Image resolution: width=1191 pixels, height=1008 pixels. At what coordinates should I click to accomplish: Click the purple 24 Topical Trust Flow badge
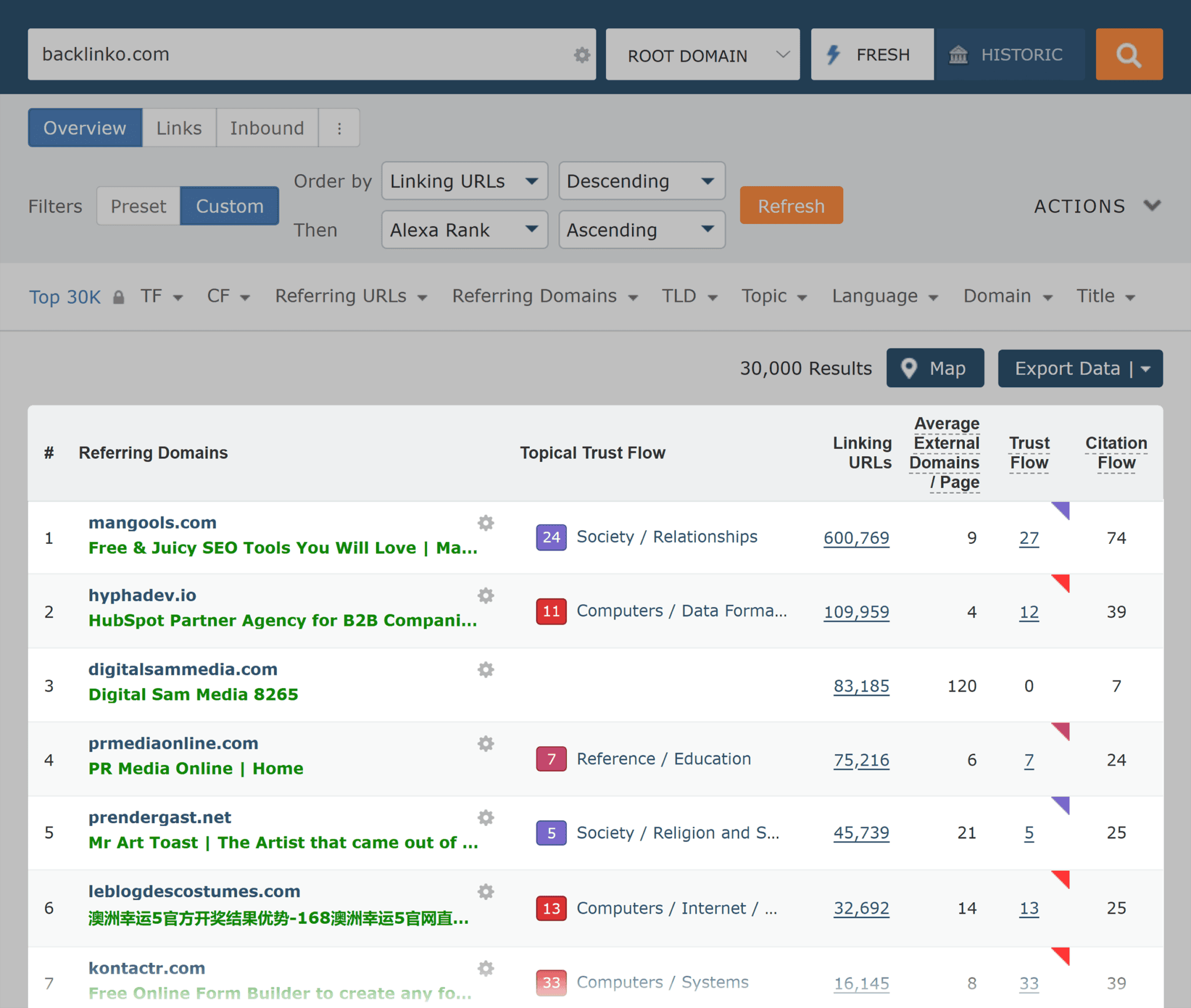550,537
